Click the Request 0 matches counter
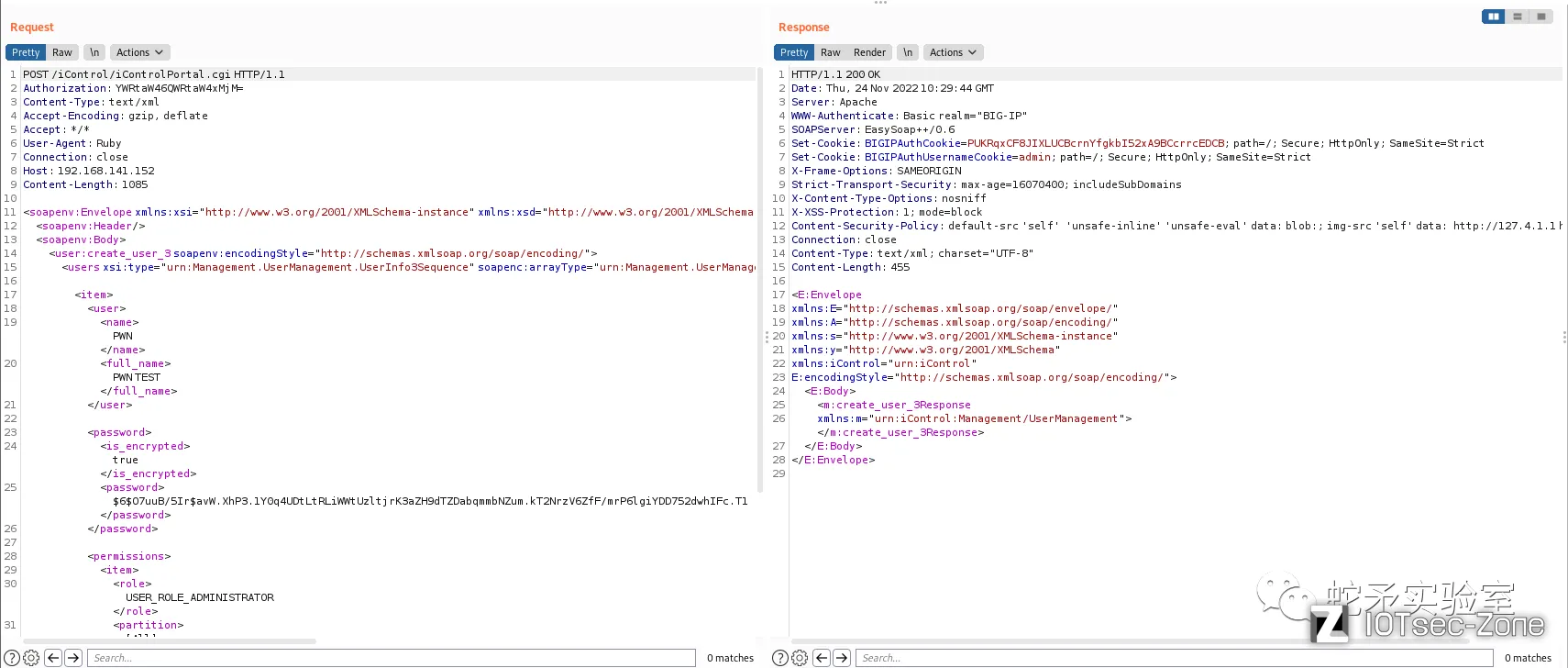Viewport: 1568px width, 668px height. click(x=730, y=658)
